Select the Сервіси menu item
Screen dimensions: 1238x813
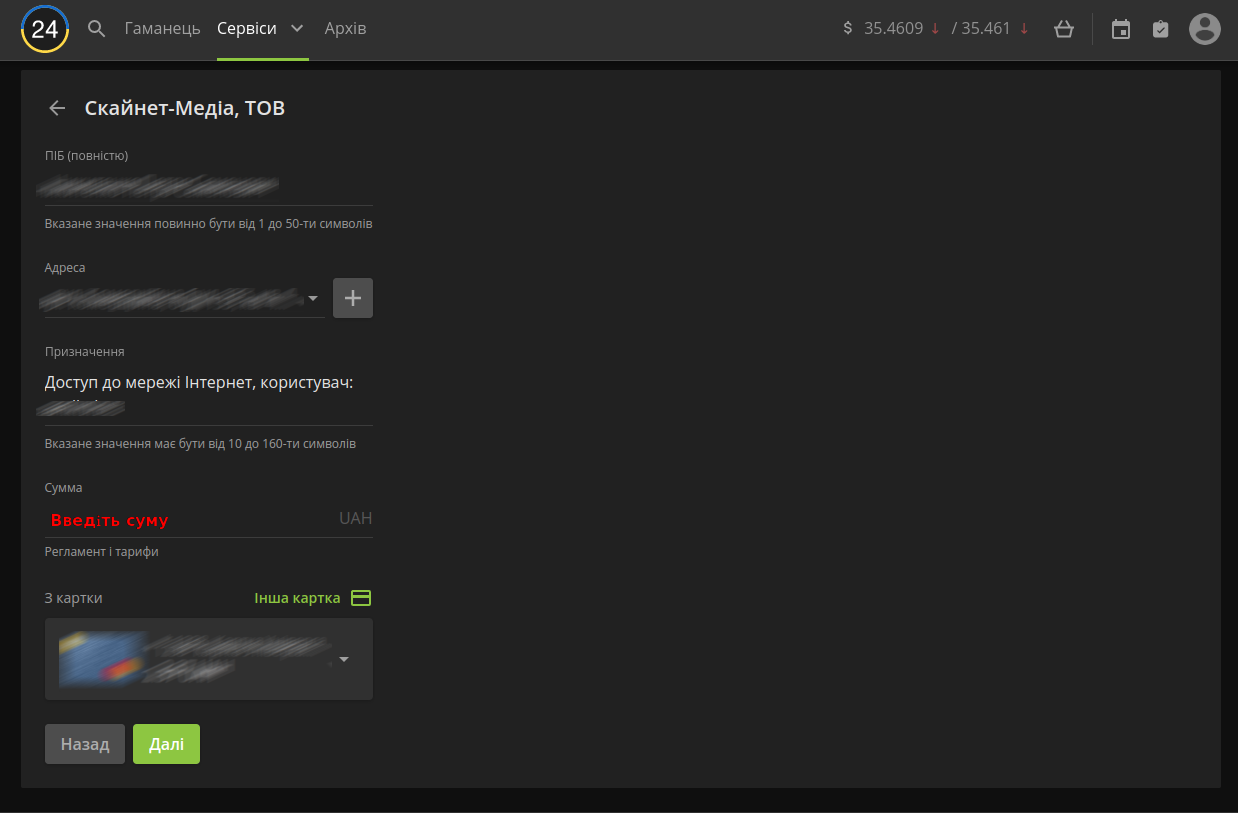(246, 29)
